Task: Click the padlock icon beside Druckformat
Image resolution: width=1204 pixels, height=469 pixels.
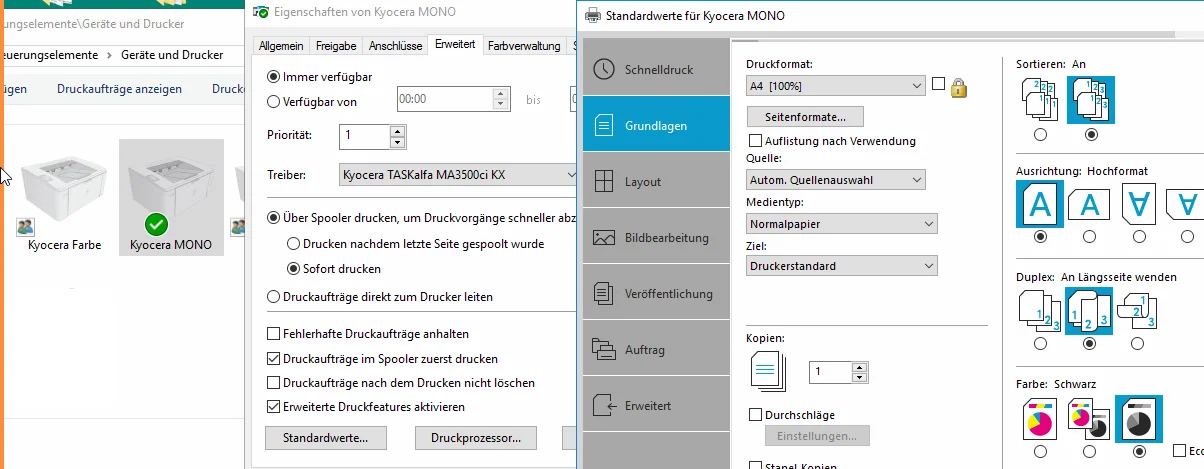Action: (x=958, y=87)
